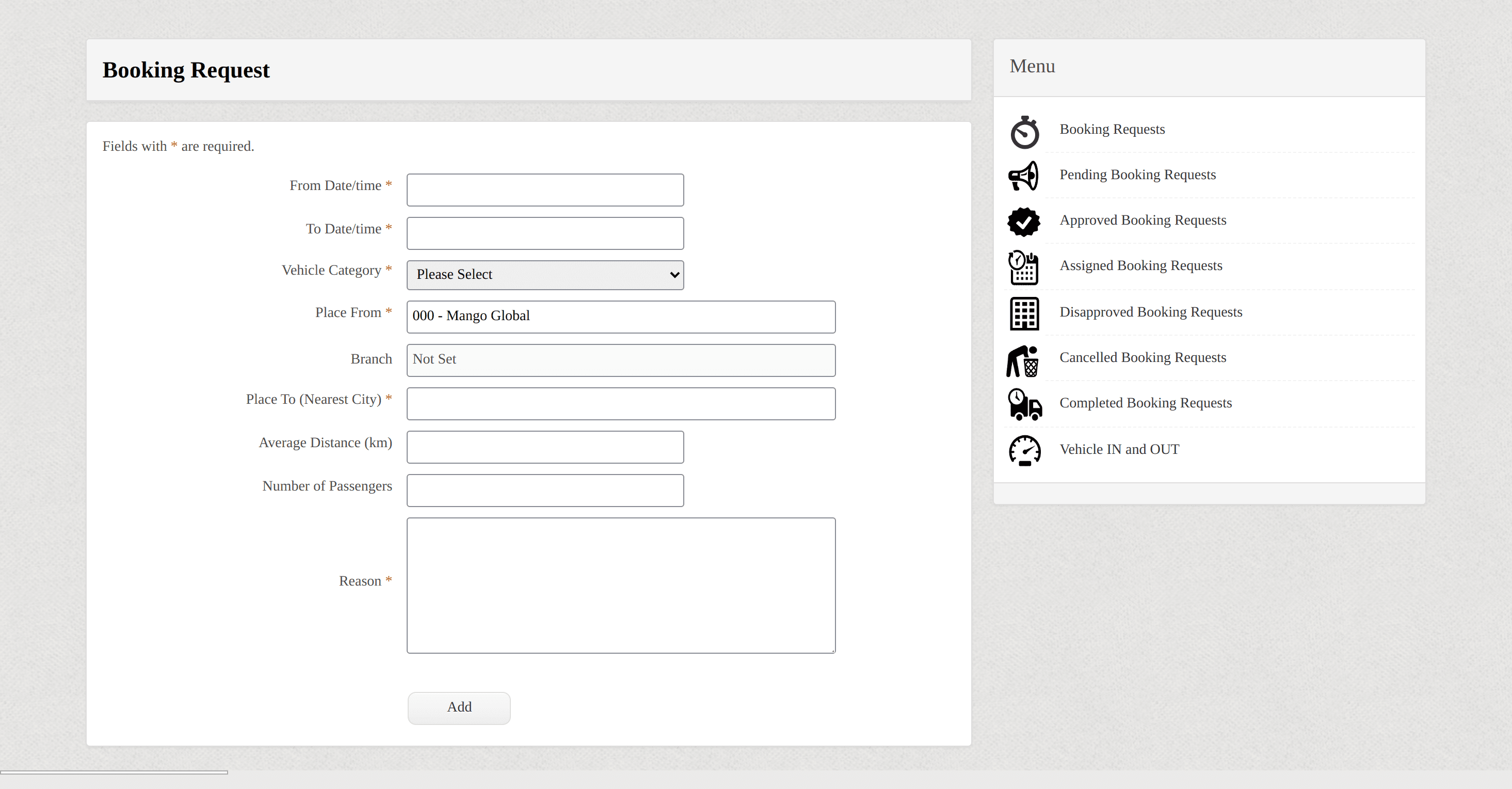
Task: View Disapproved Booking Requests
Action: click(1151, 312)
